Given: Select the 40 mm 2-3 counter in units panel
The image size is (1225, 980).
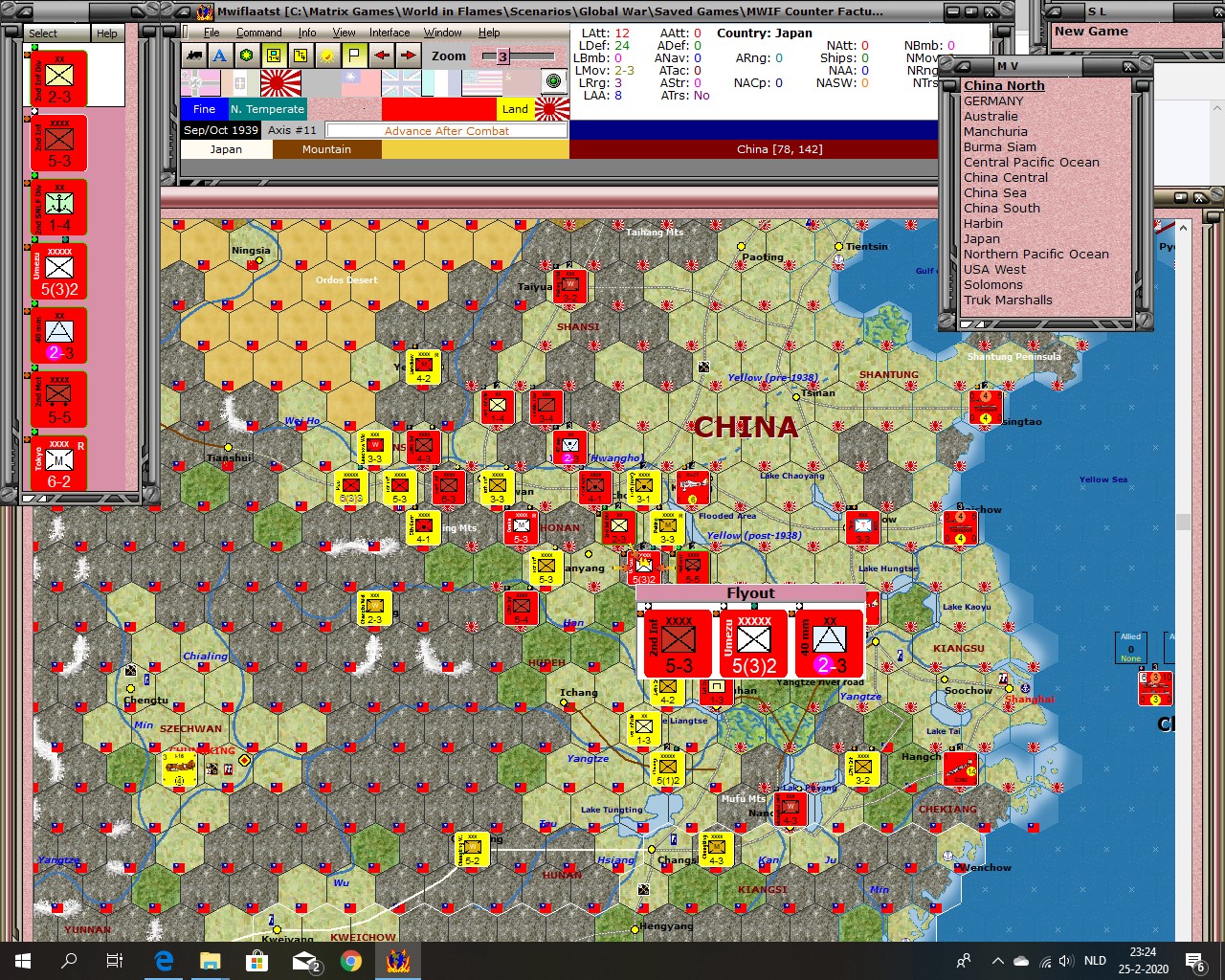Looking at the screenshot, I should pyautogui.click(x=59, y=335).
